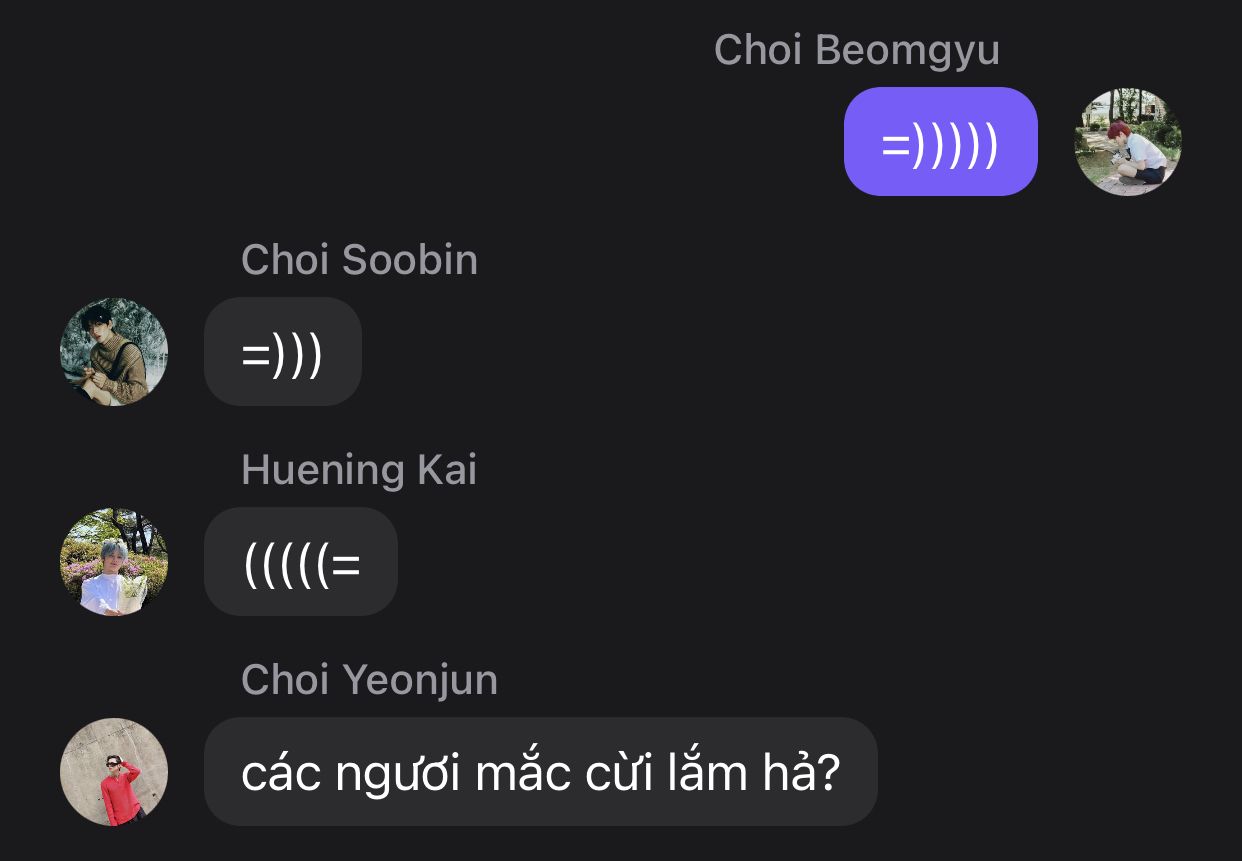Image resolution: width=1242 pixels, height=861 pixels.
Task: Click the equals sign in Huening Kai's message
Action: (x=346, y=565)
